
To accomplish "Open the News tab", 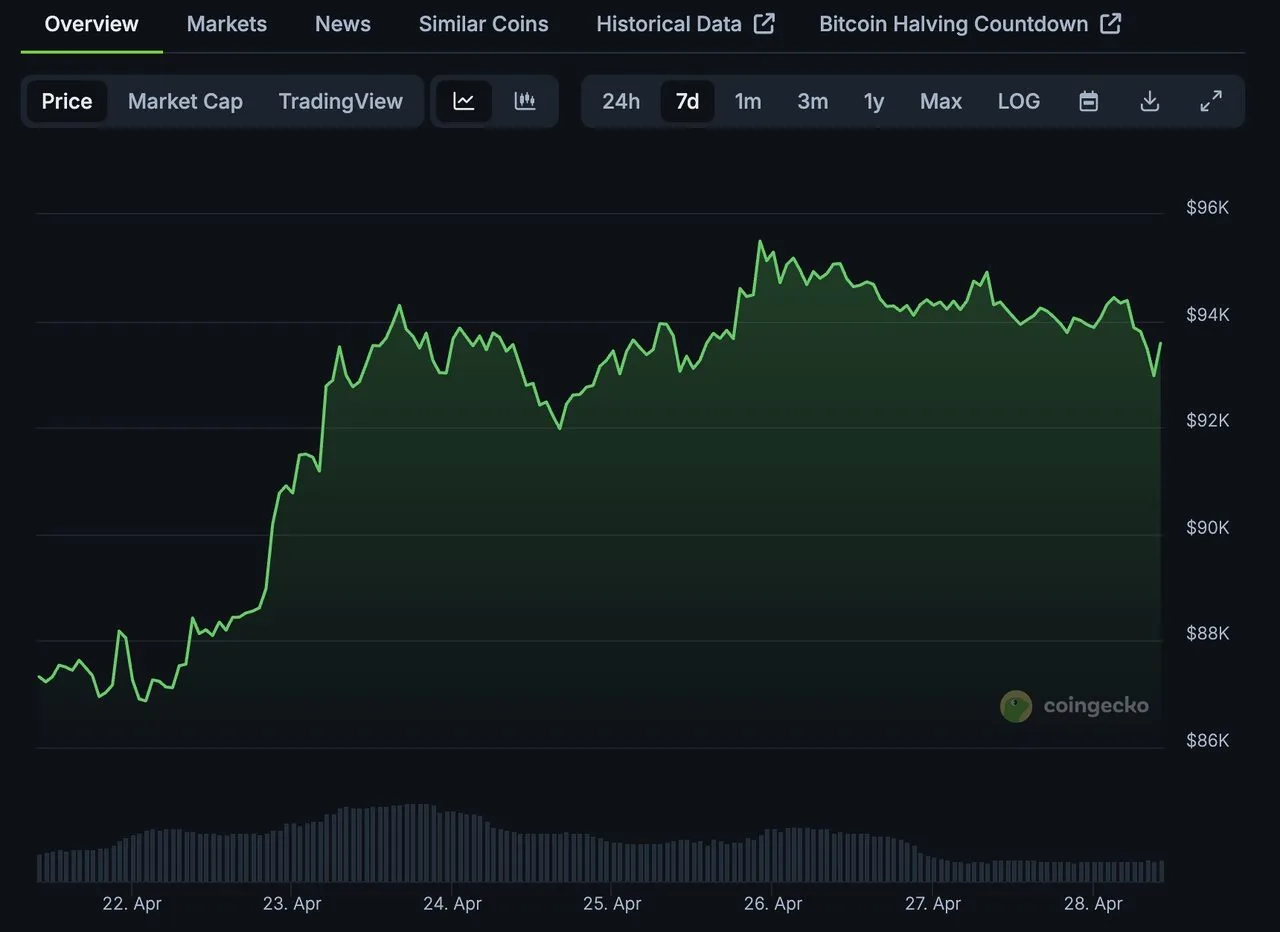I will coord(343,24).
